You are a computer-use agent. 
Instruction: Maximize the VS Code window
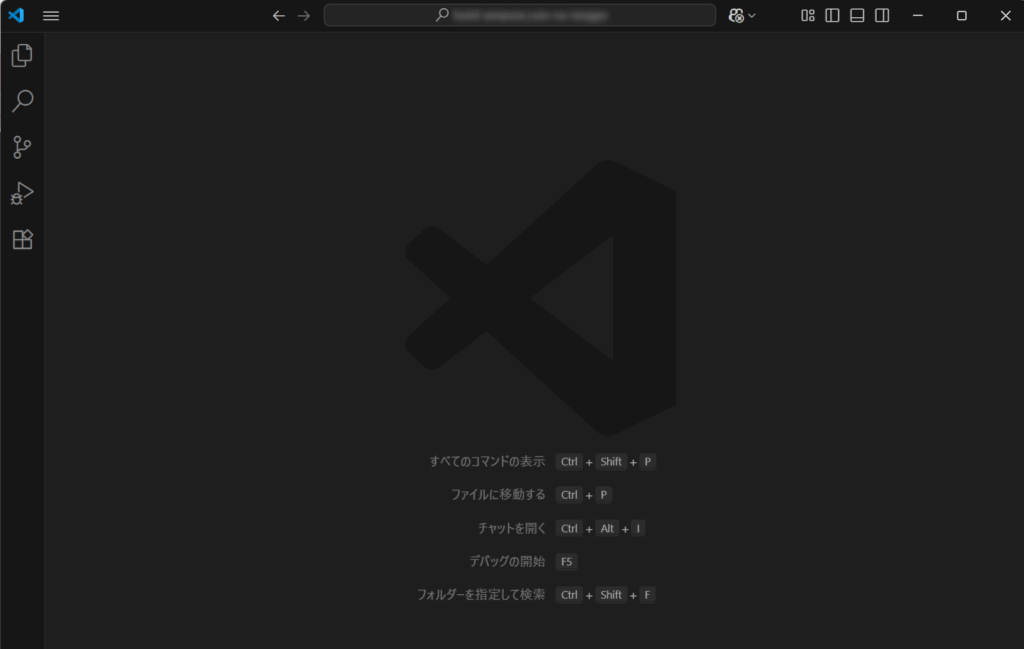[961, 16]
